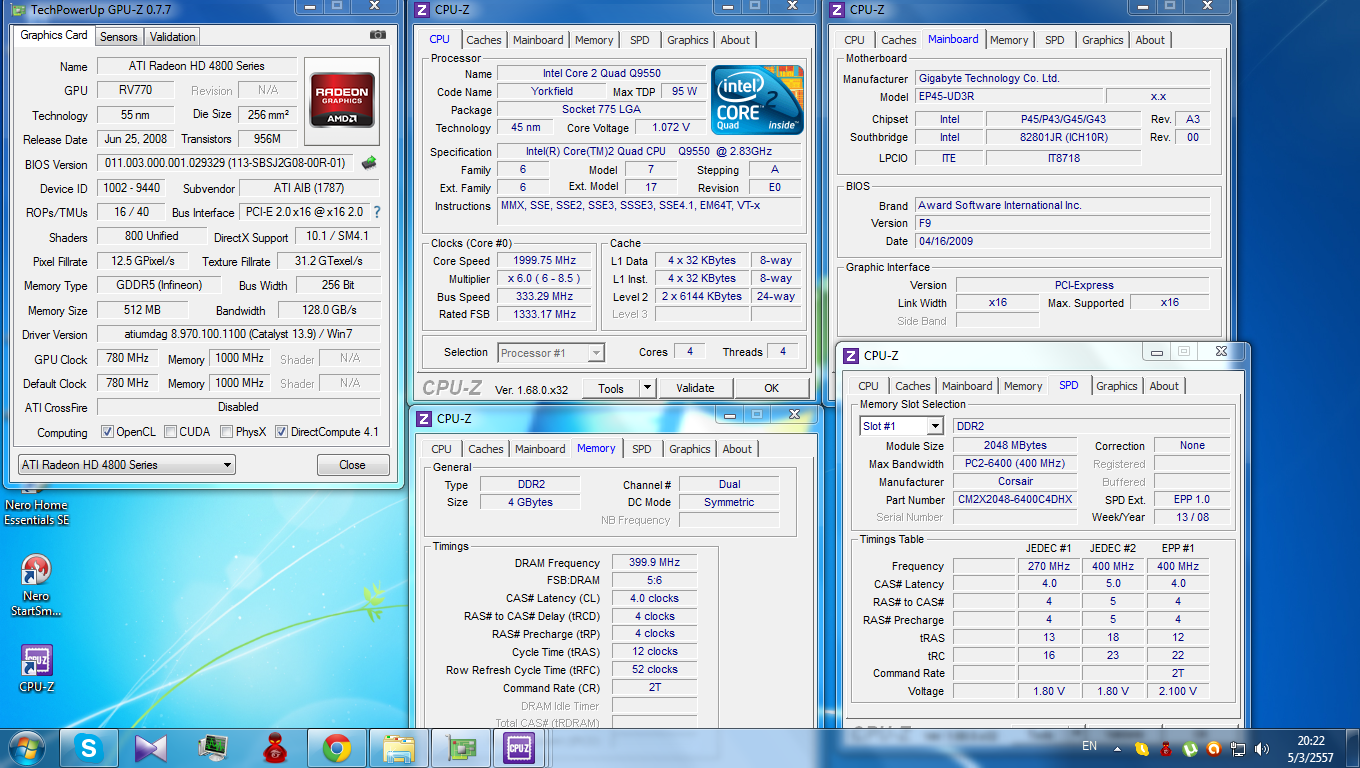The height and width of the screenshot is (768, 1360).
Task: Click the Validate button in CPU-Z
Action: [x=695, y=388]
